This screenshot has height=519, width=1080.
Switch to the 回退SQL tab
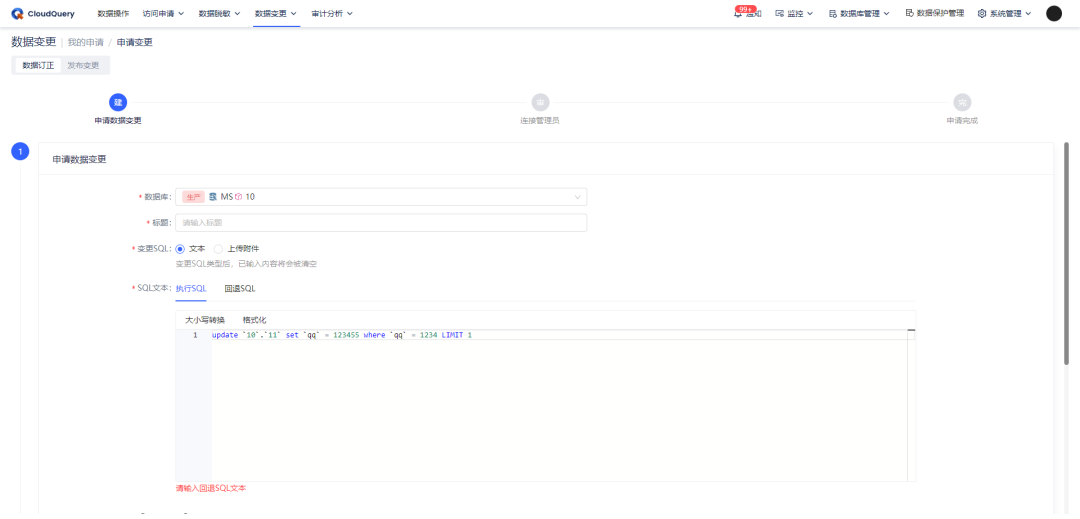click(240, 288)
